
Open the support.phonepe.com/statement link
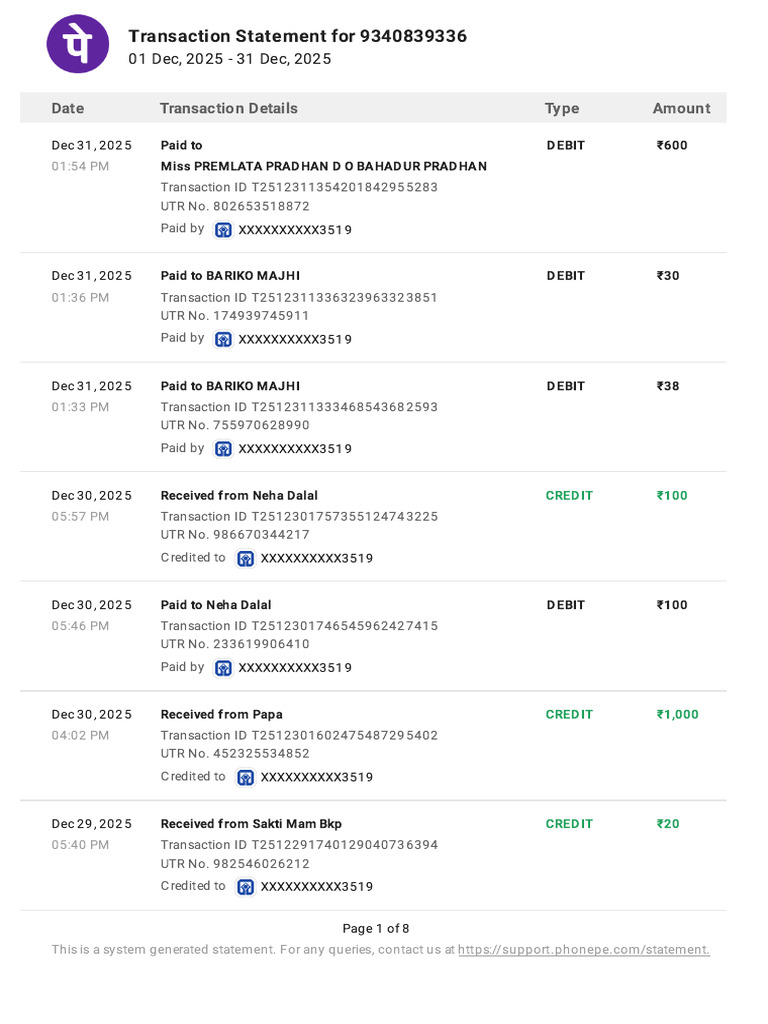click(x=584, y=950)
